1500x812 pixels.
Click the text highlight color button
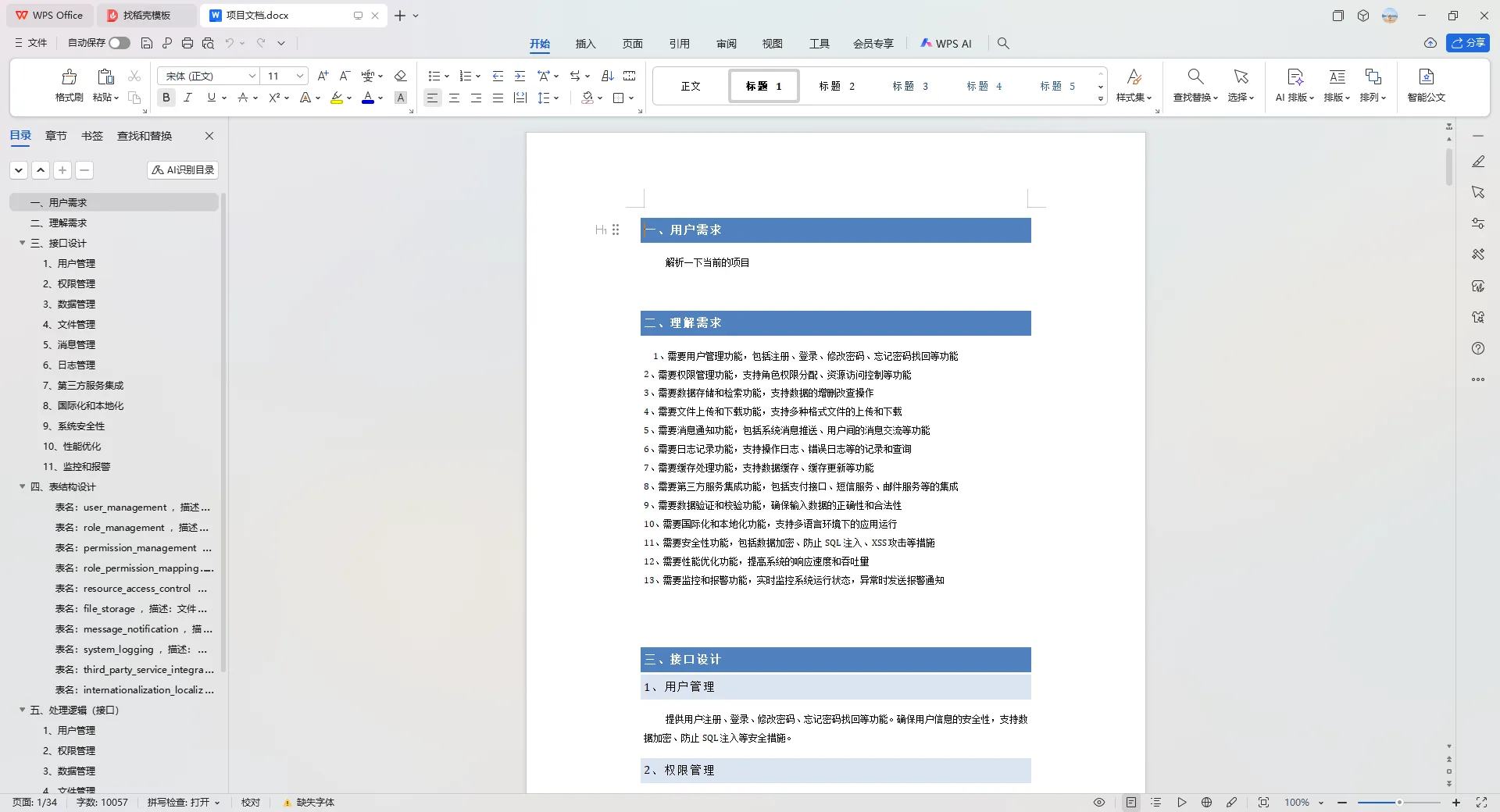coord(337,98)
